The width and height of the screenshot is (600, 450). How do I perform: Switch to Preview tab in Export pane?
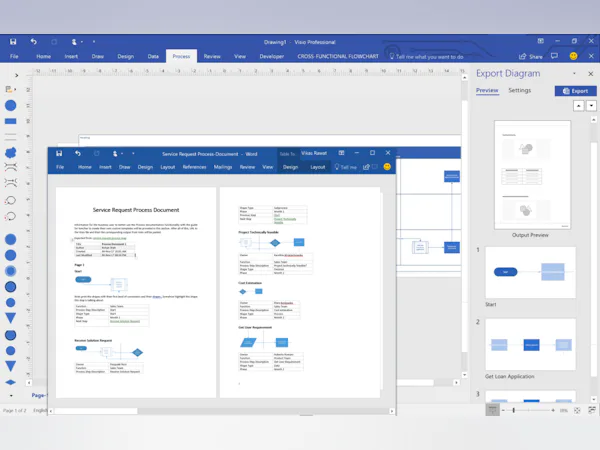tap(487, 90)
